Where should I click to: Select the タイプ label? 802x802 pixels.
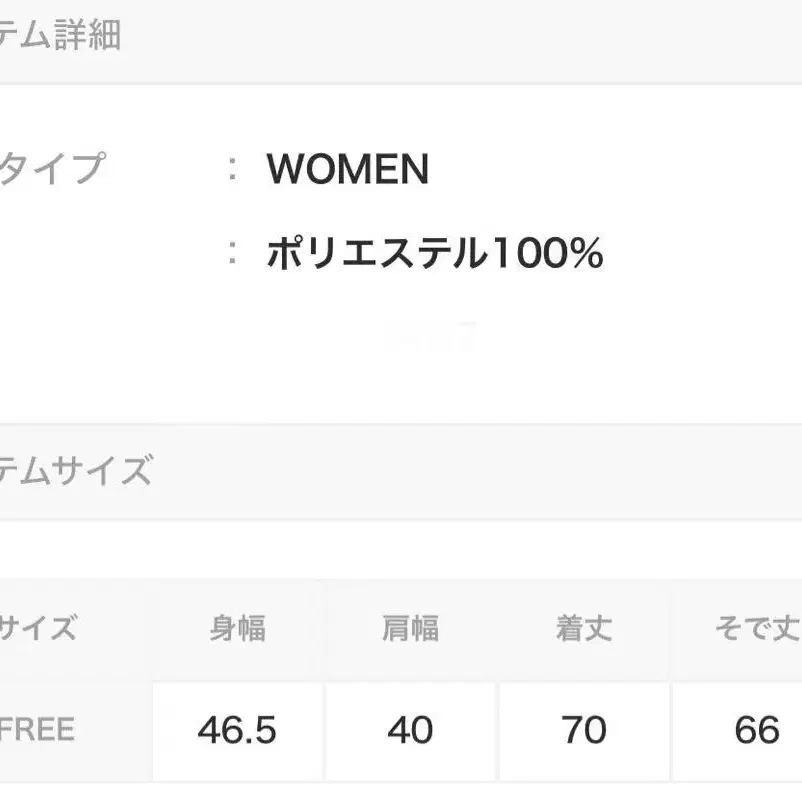point(52,169)
